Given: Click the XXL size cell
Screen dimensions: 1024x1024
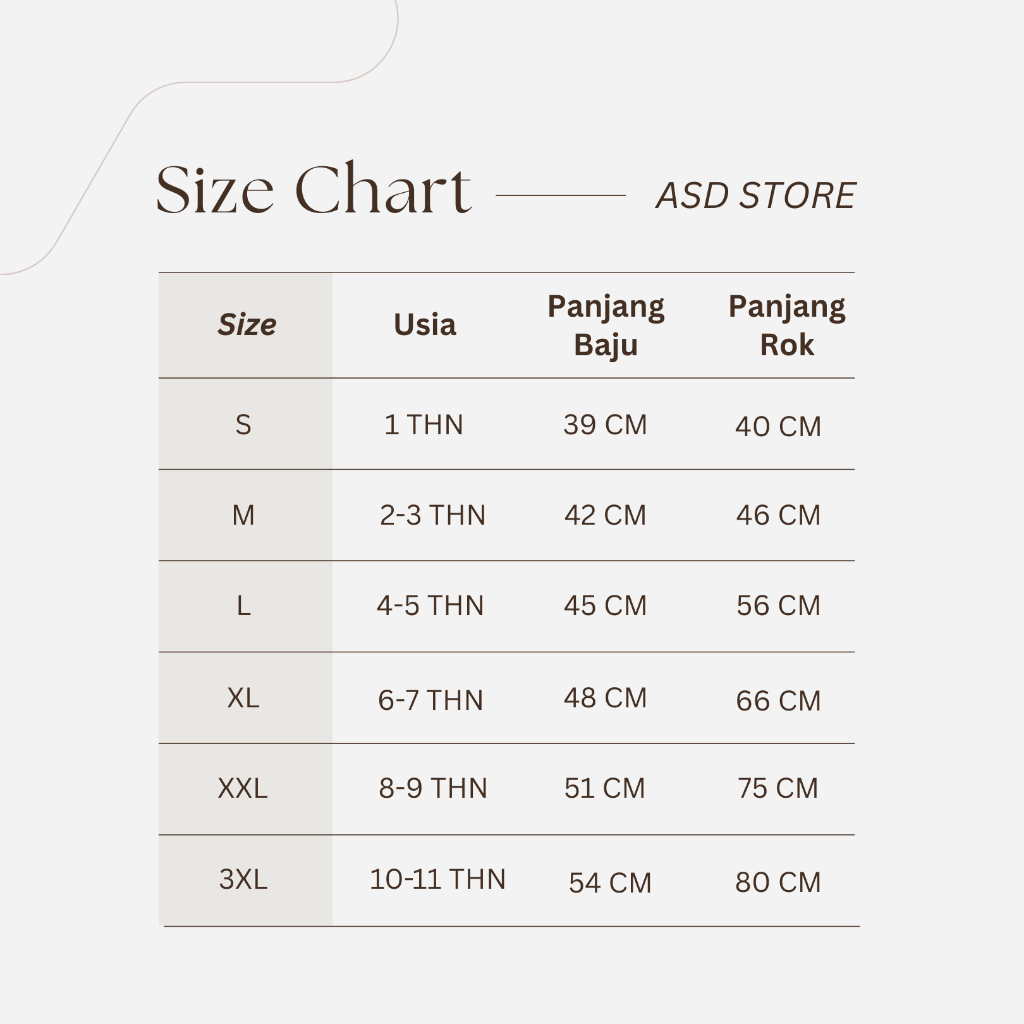Looking at the screenshot, I should coord(243,789).
